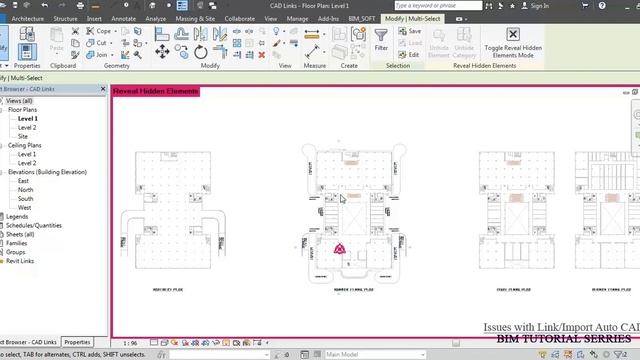Screen dimensions: 640x360
Task: Click Mirror - Draw Axis icon
Action: tap(220, 34)
